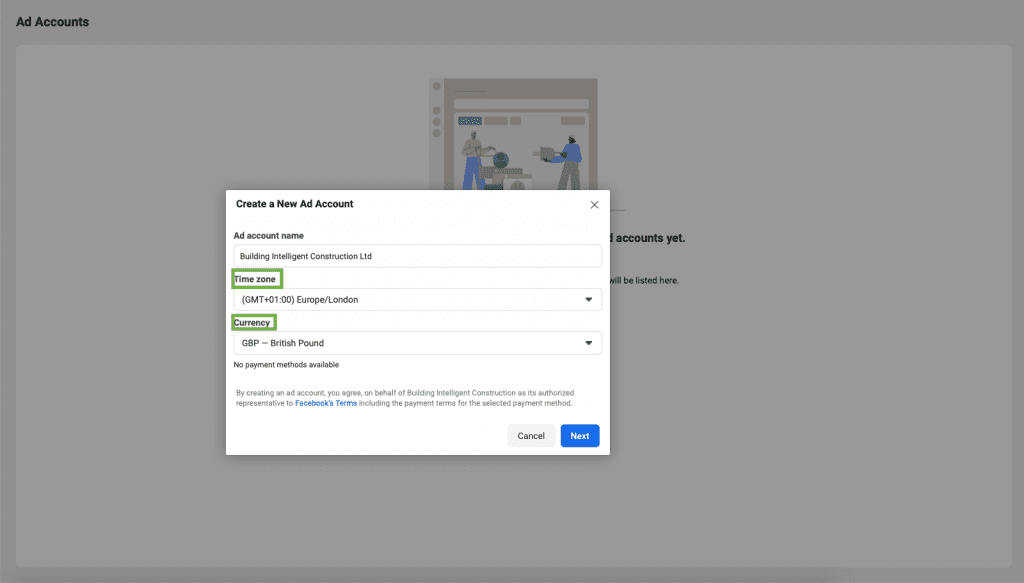Click the Next button
Screen dimensions: 1024x583
click(579, 435)
